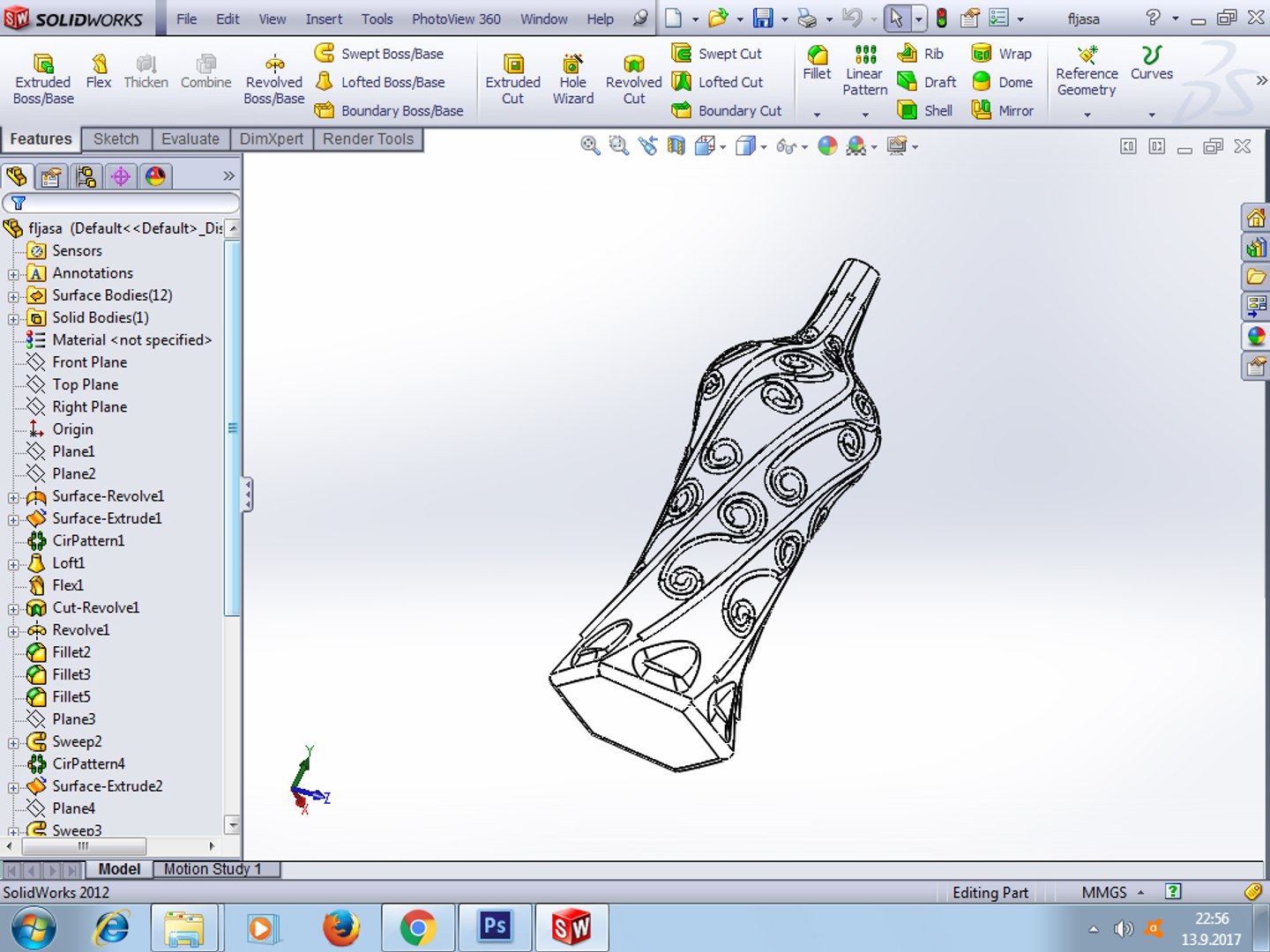1270x952 pixels.
Task: Open DisplayManager tab icon
Action: point(155,176)
